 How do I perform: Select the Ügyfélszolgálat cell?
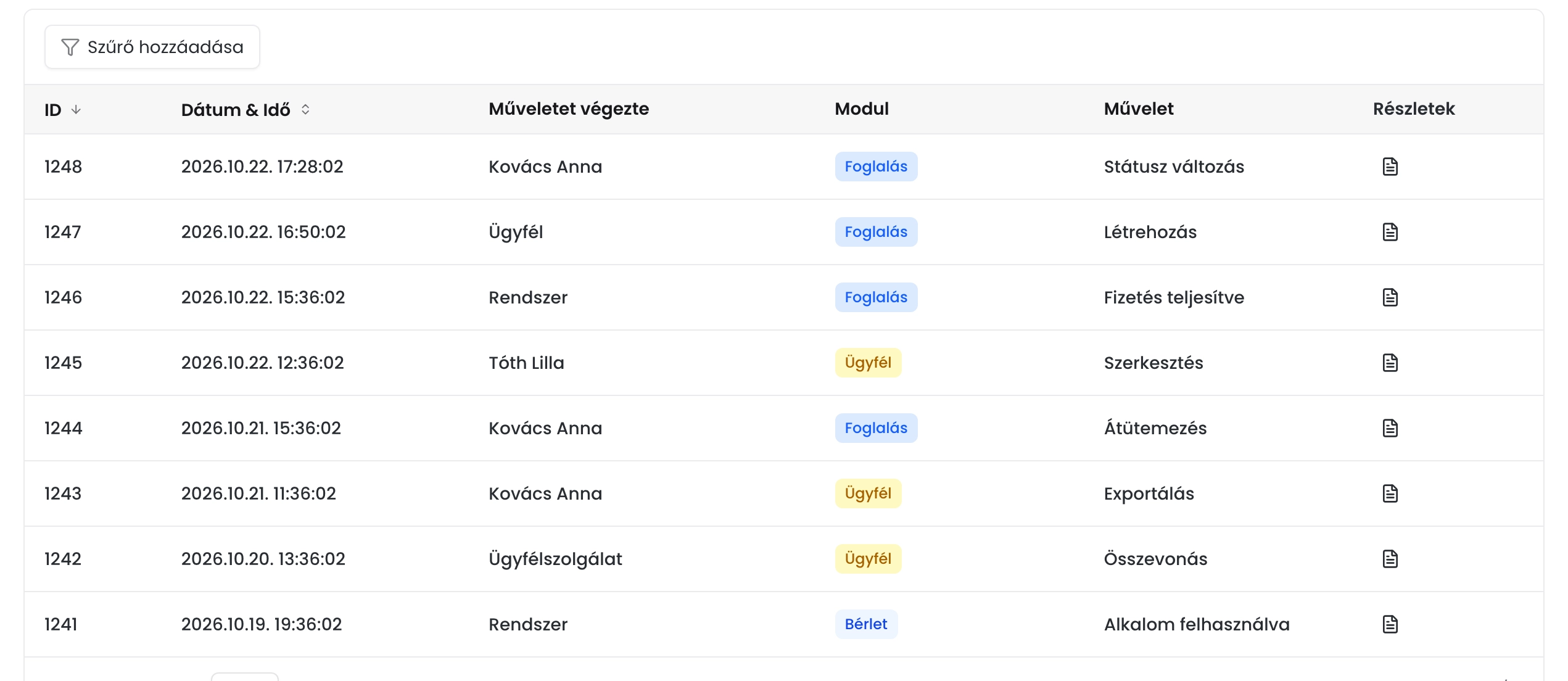555,559
